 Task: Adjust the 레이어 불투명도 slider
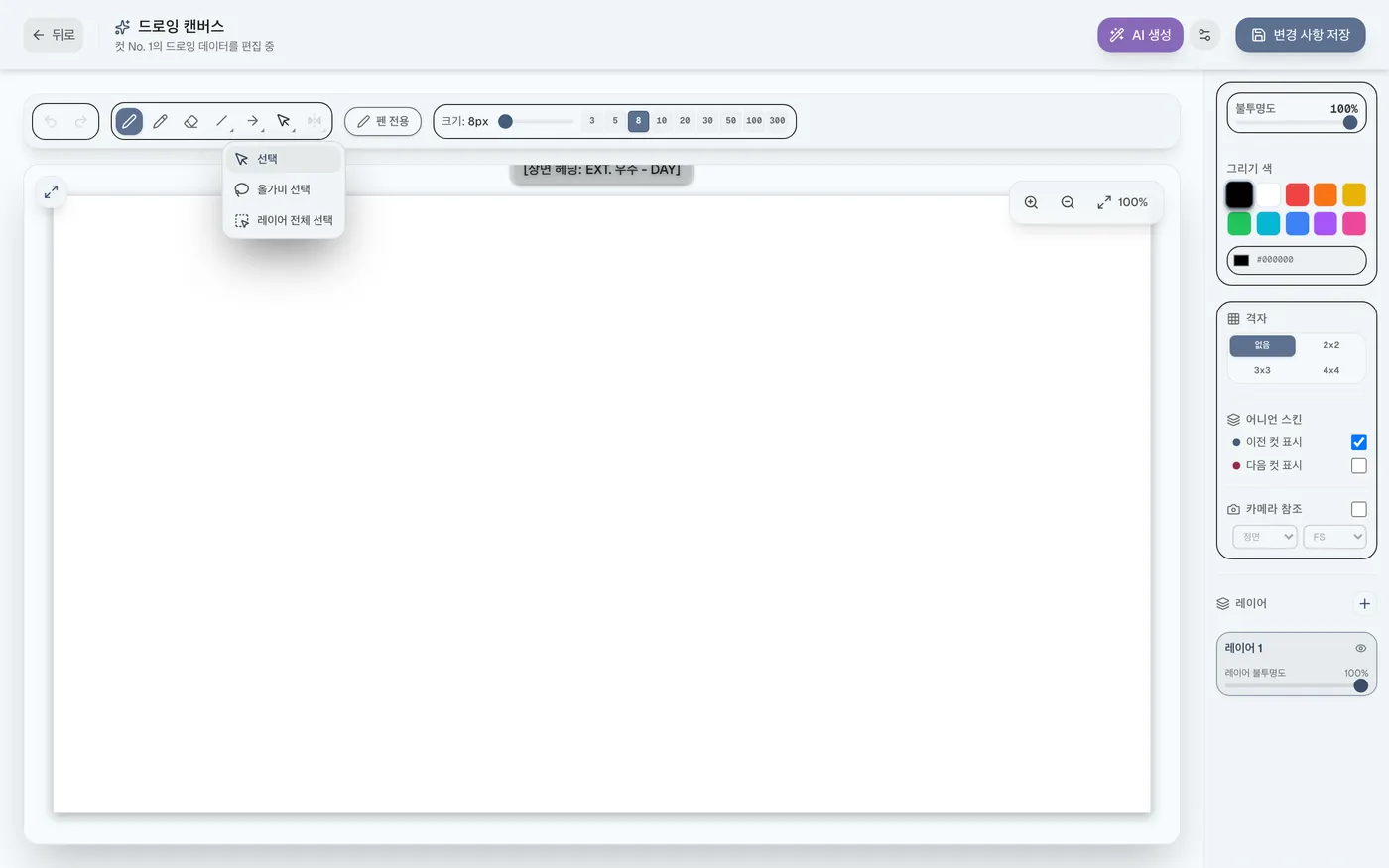1296,685
